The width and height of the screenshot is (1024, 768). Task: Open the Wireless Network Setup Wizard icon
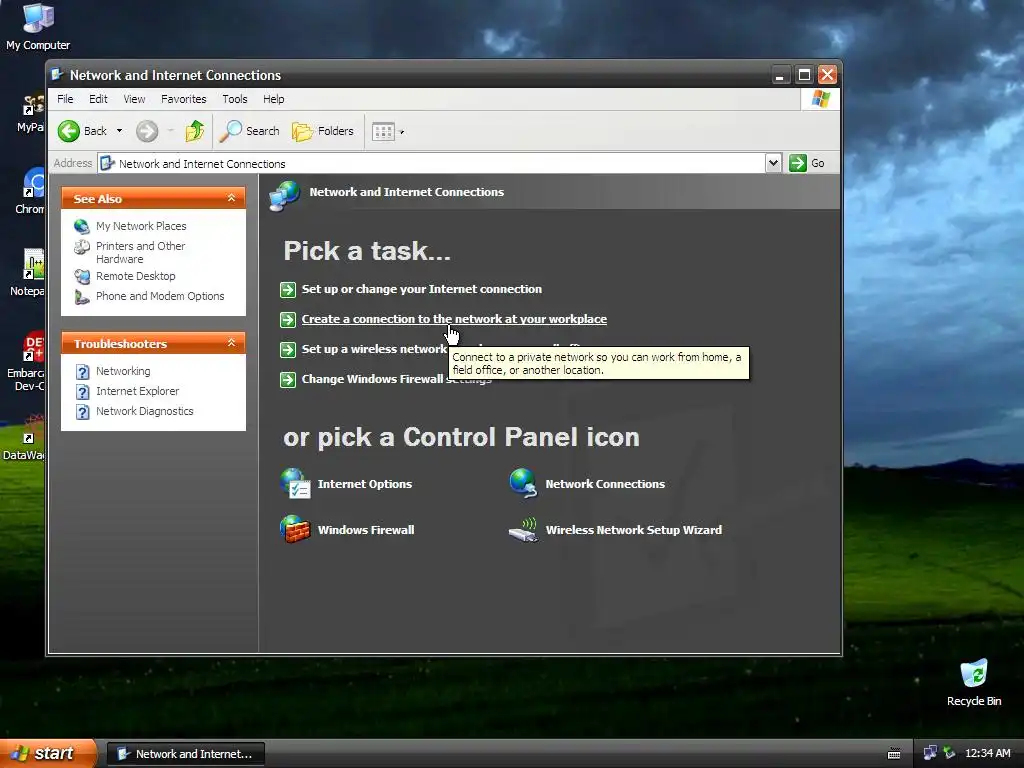[x=523, y=530]
